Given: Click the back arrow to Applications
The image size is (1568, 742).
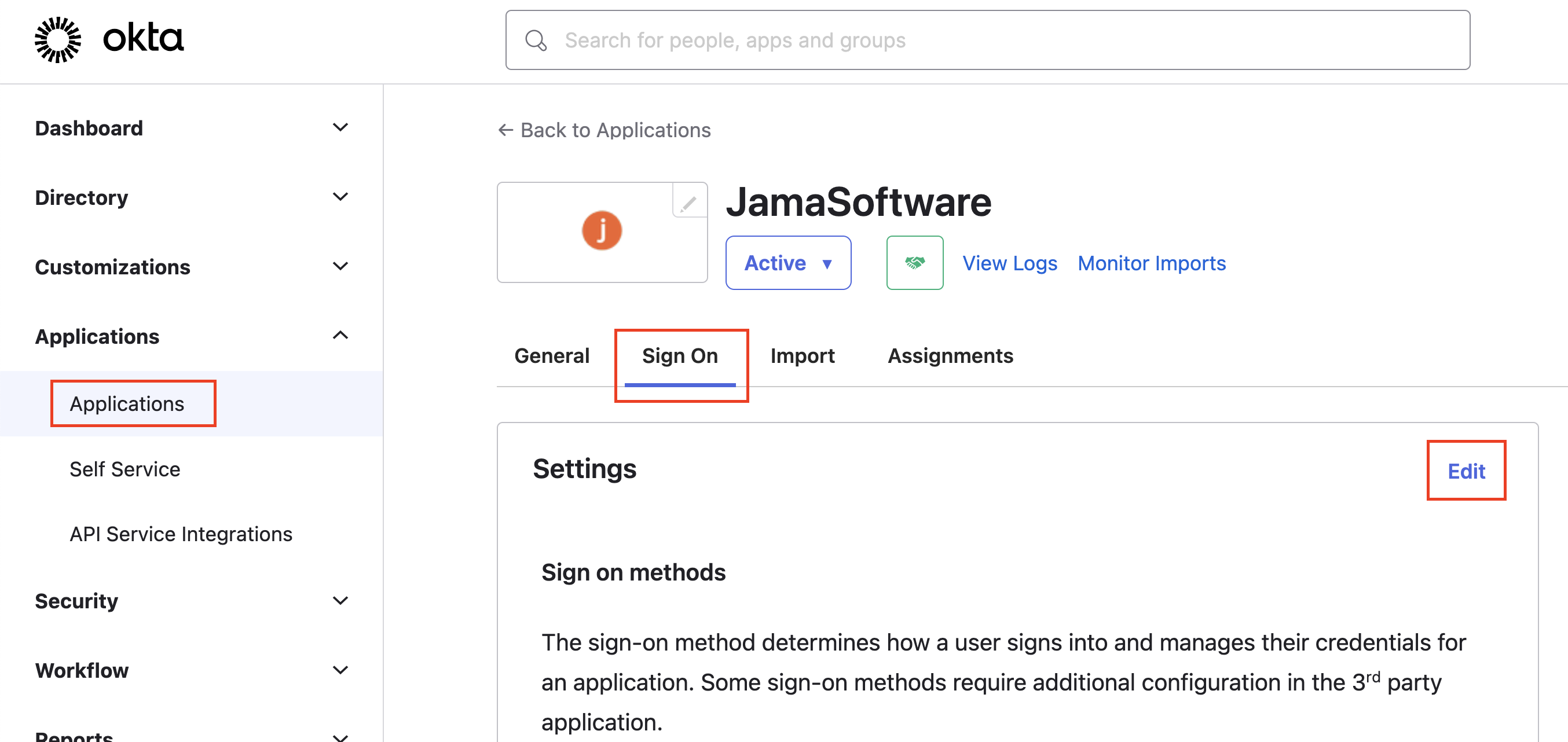Looking at the screenshot, I should pos(505,130).
